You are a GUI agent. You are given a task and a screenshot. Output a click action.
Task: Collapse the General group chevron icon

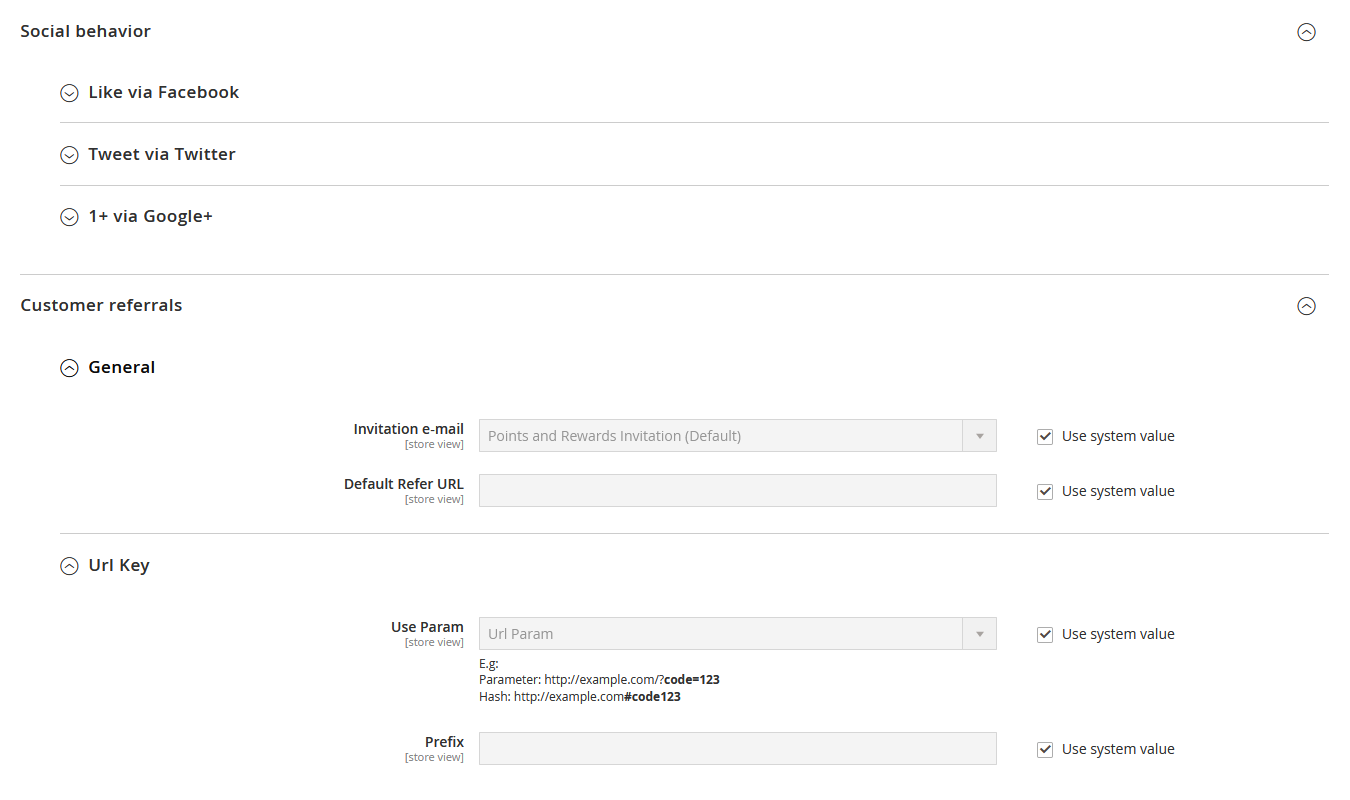pos(69,368)
